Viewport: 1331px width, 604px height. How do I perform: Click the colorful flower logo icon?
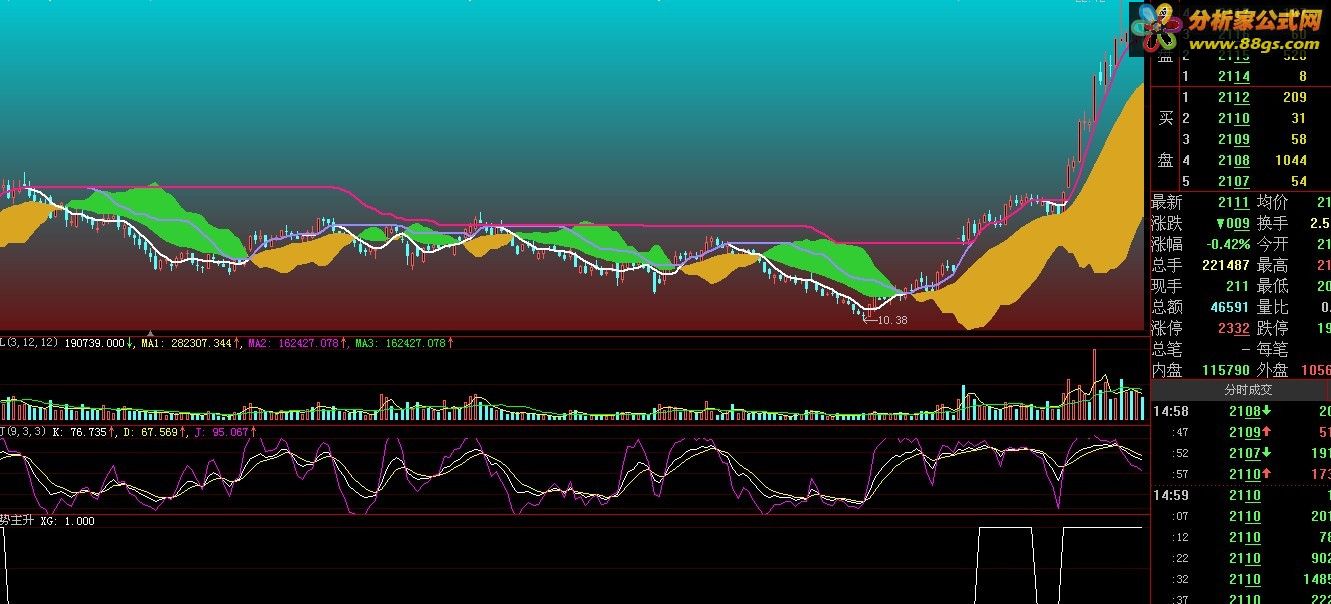click(x=1157, y=27)
